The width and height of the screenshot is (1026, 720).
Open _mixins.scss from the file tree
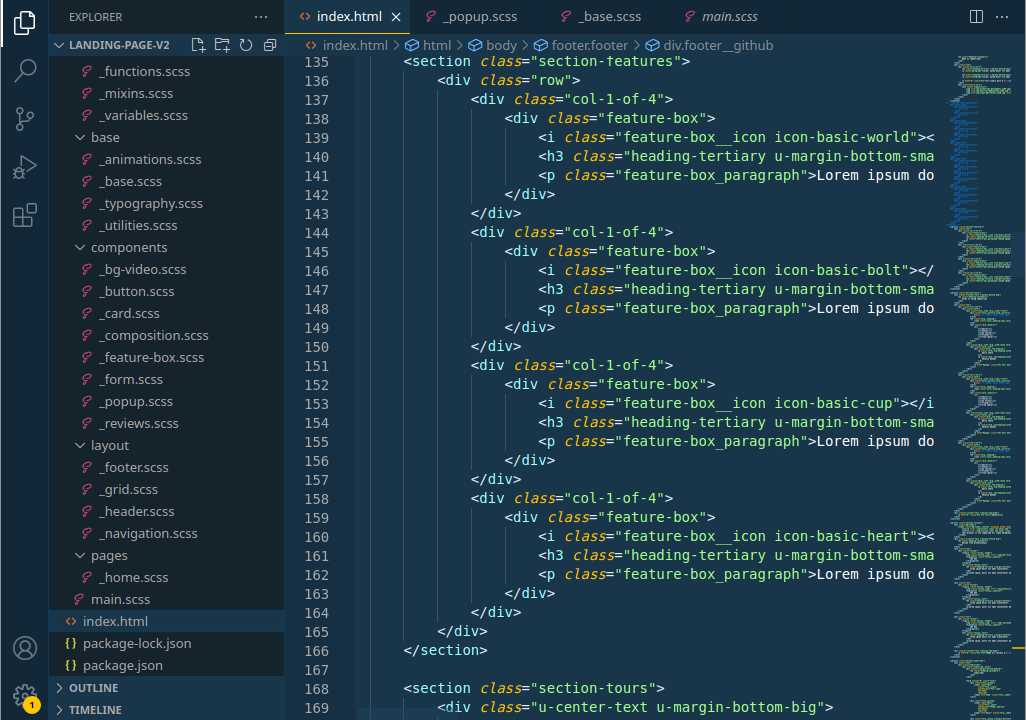pos(167,94)
